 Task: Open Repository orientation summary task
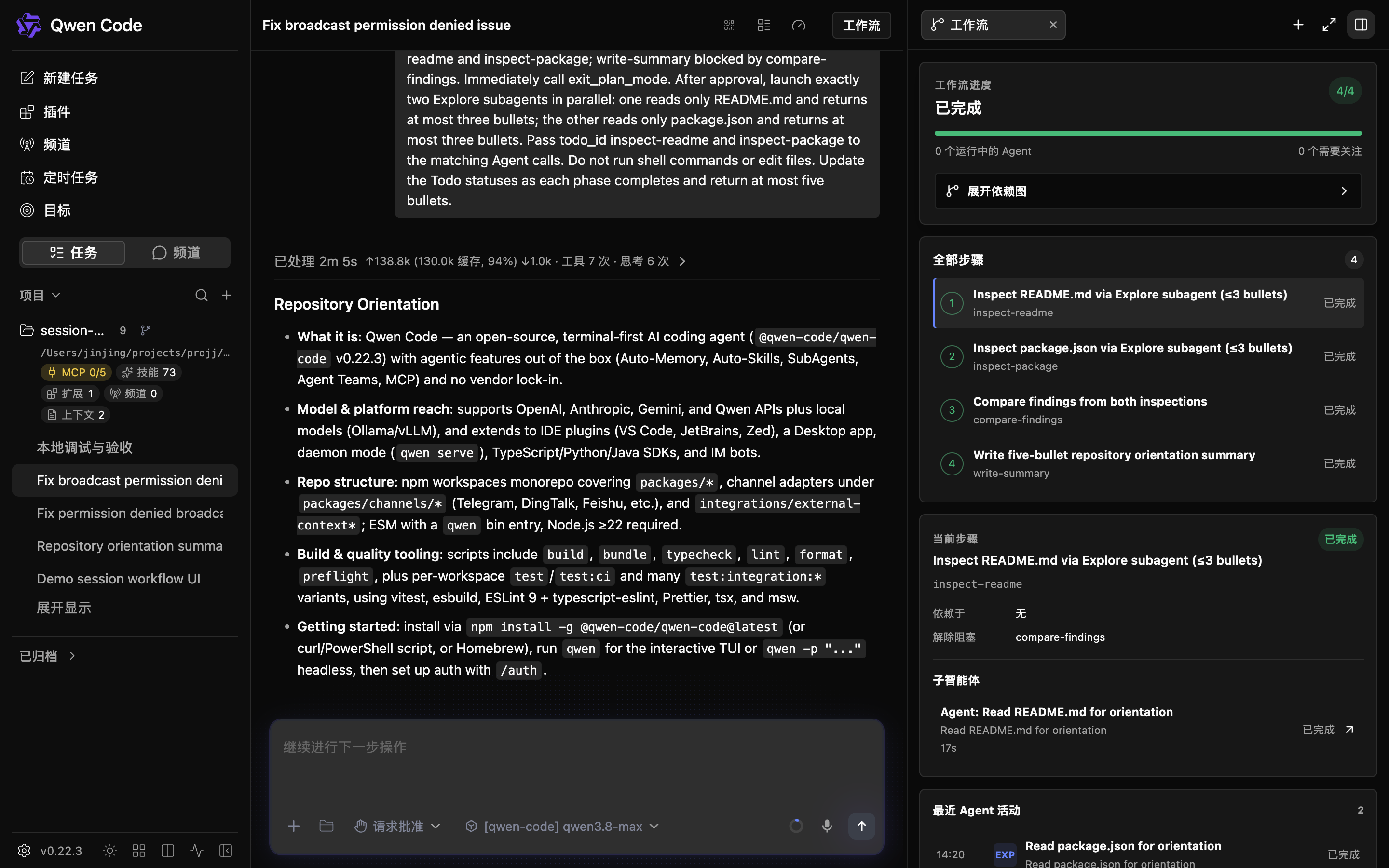124,546
